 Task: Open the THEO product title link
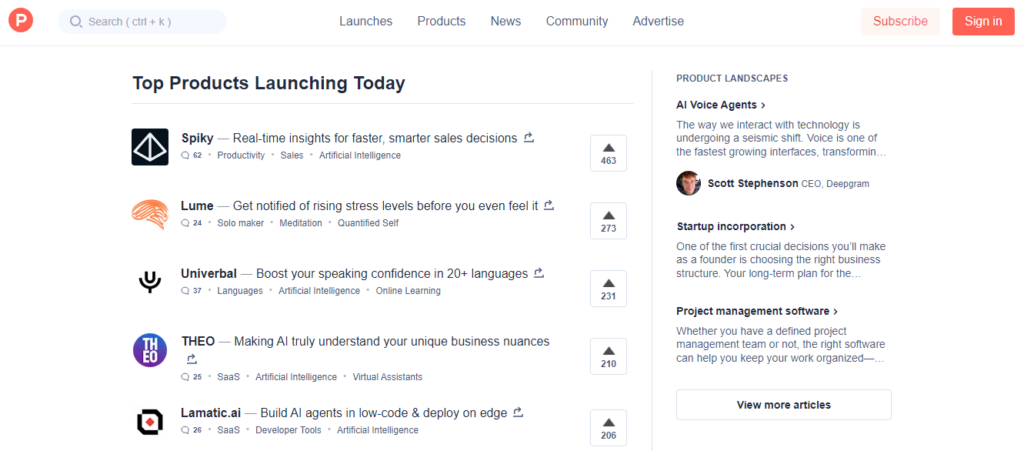pyautogui.click(x=198, y=342)
